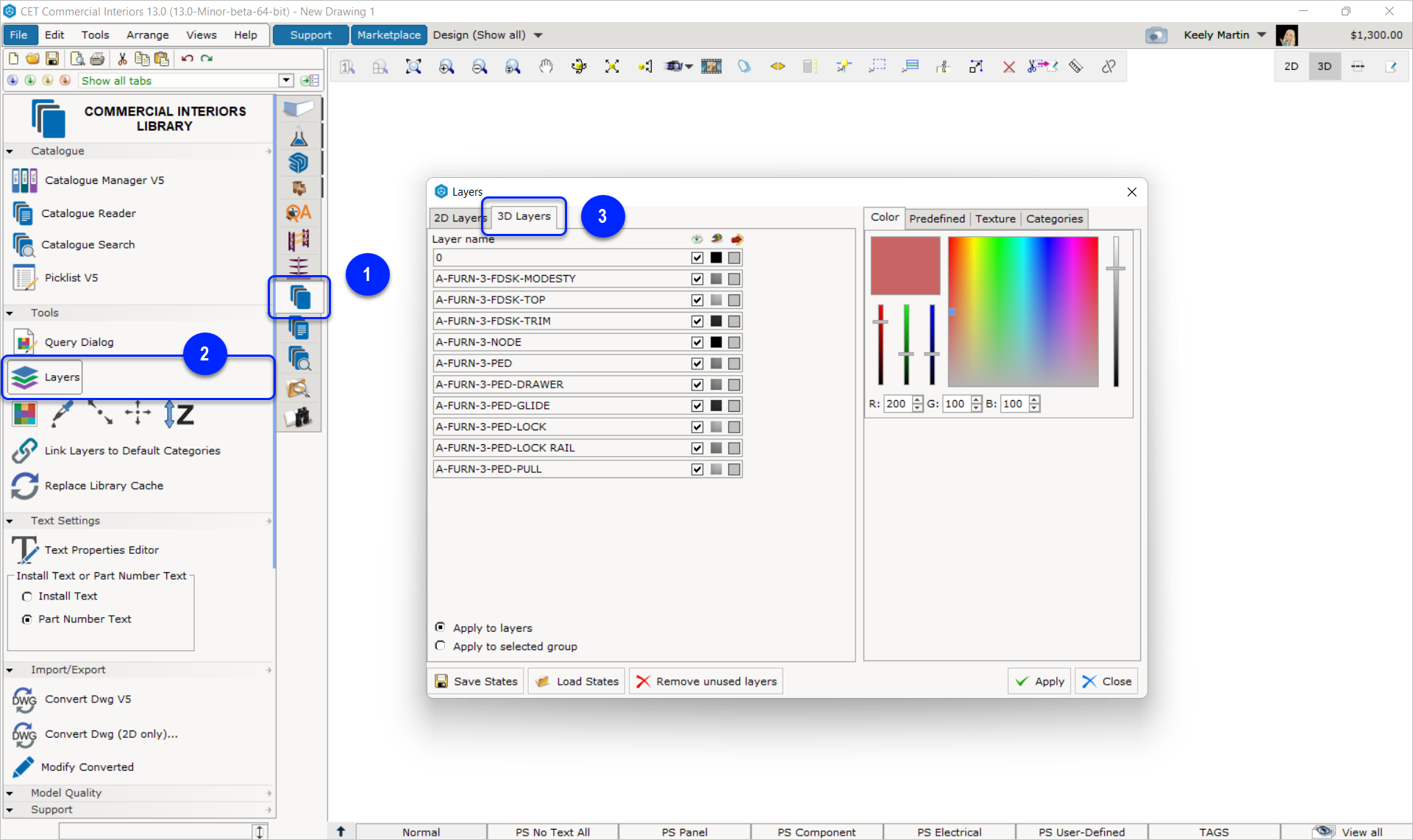This screenshot has width=1413, height=840.
Task: Pick a color from the gradient spectrum
Action: click(x=1022, y=311)
